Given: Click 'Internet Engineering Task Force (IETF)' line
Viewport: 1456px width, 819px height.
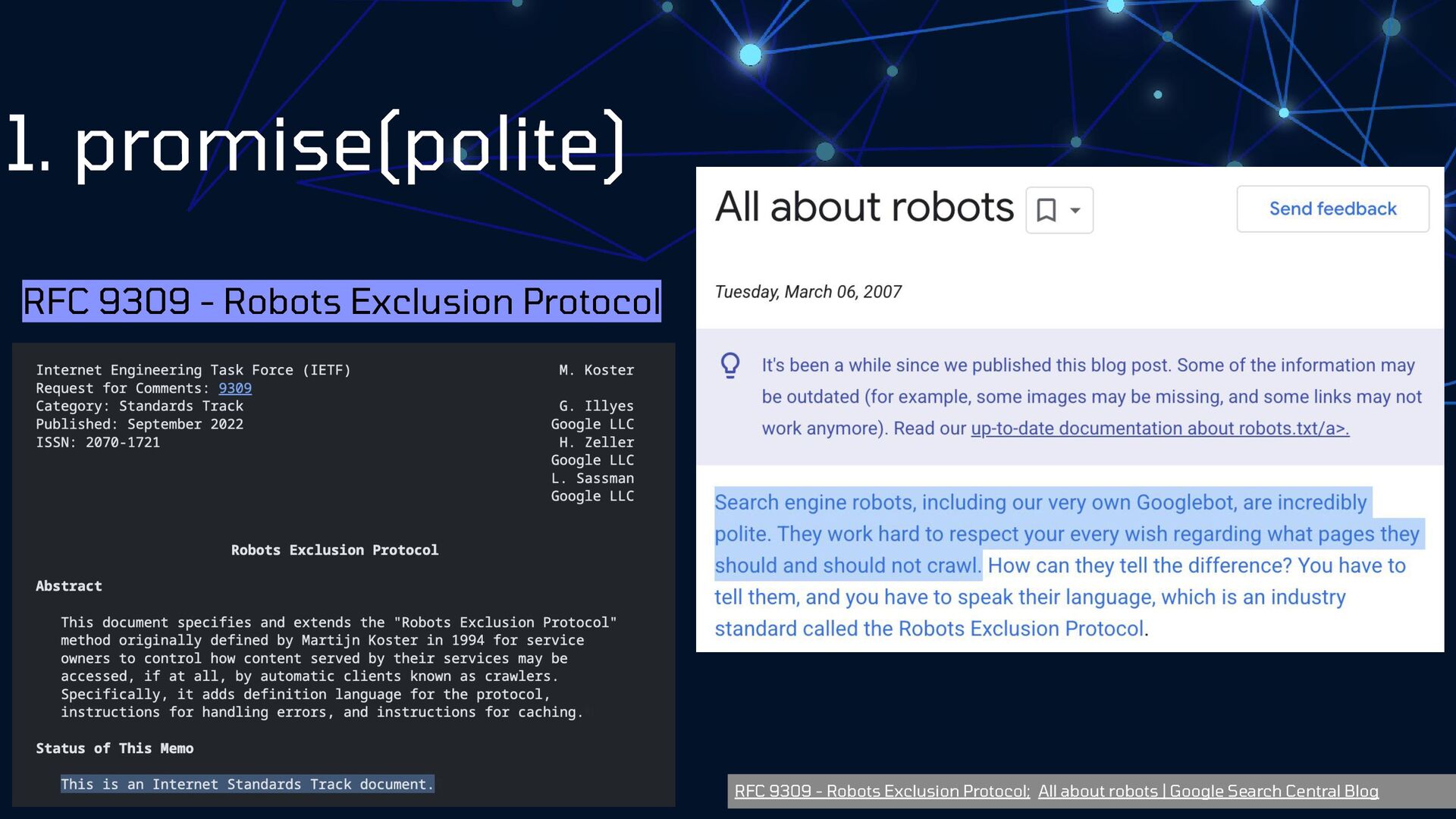Looking at the screenshot, I should (193, 370).
